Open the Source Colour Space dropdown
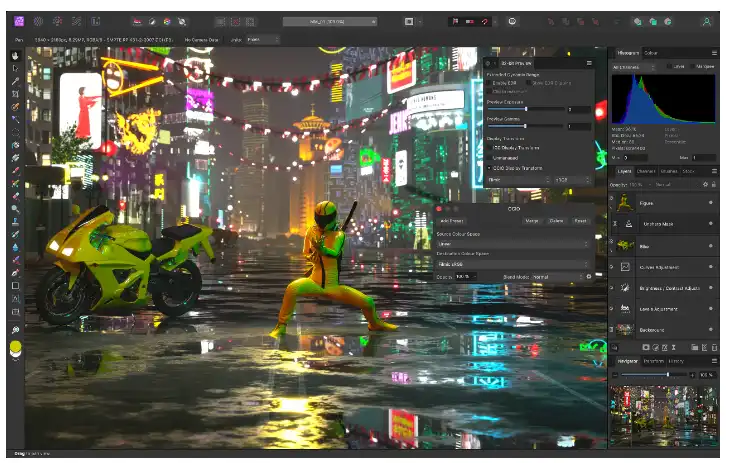 513,244
